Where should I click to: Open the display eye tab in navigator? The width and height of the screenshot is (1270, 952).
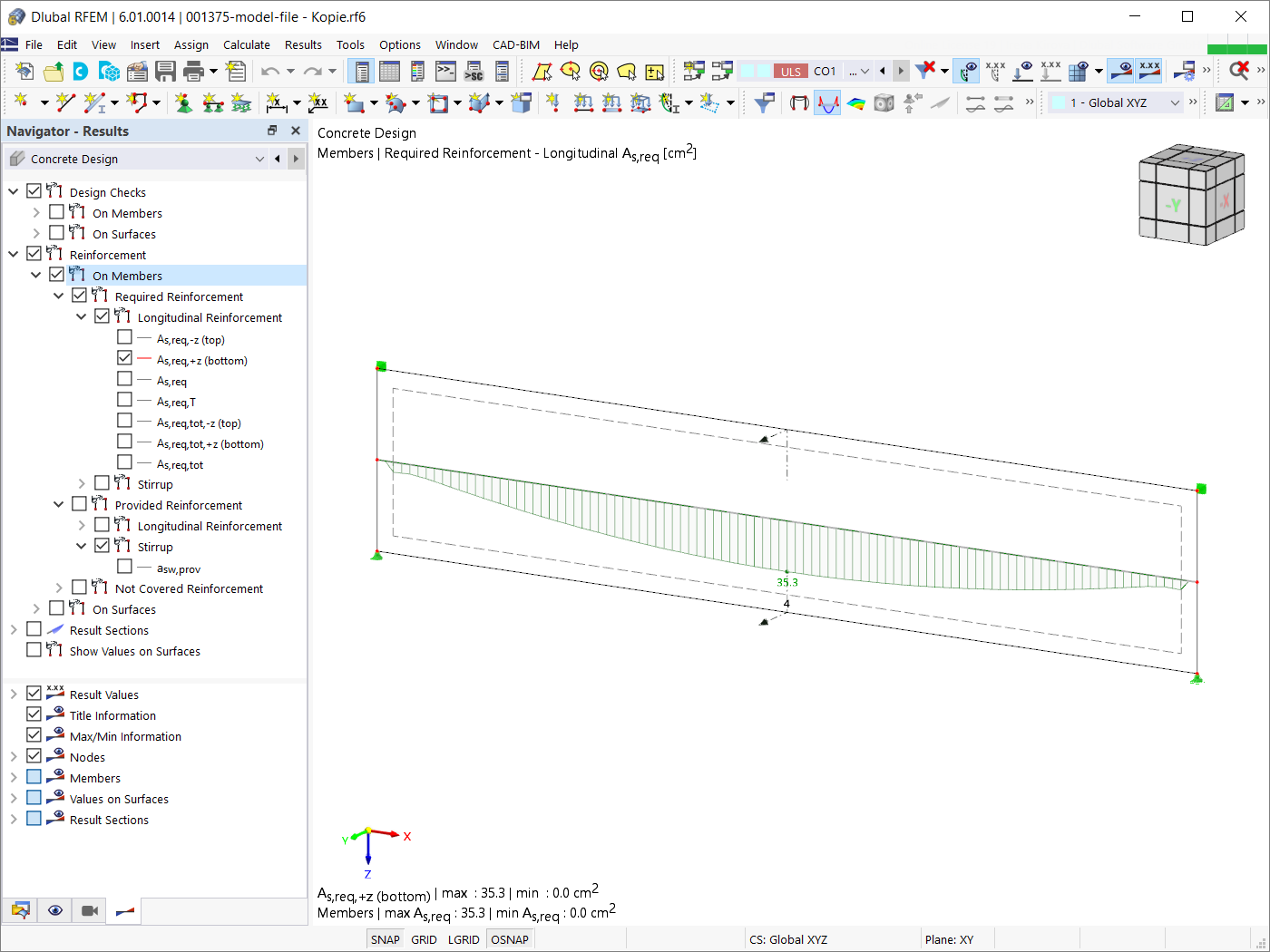click(x=54, y=910)
